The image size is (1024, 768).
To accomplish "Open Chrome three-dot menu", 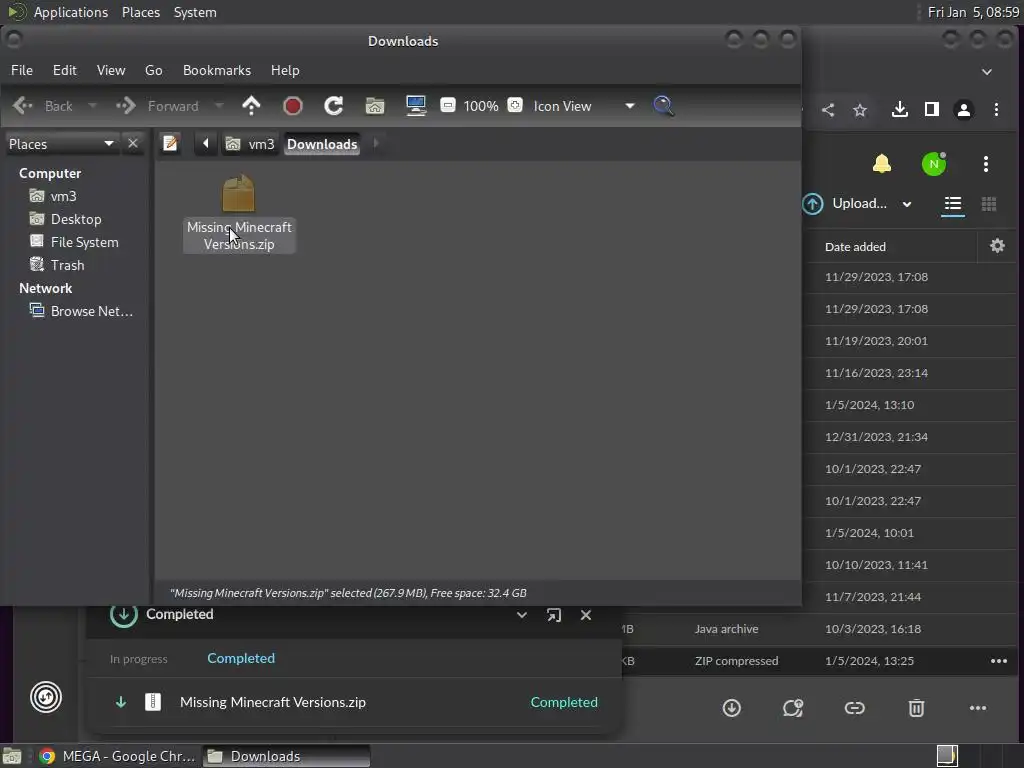I will 996,109.
